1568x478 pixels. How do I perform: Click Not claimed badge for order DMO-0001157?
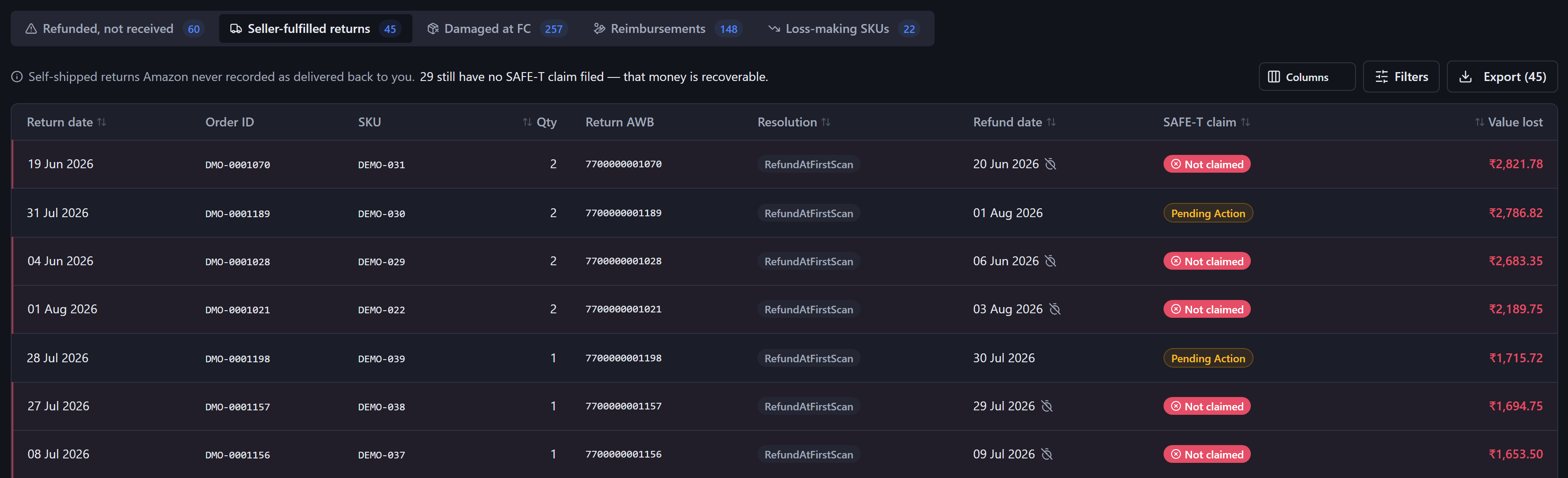pos(1206,405)
